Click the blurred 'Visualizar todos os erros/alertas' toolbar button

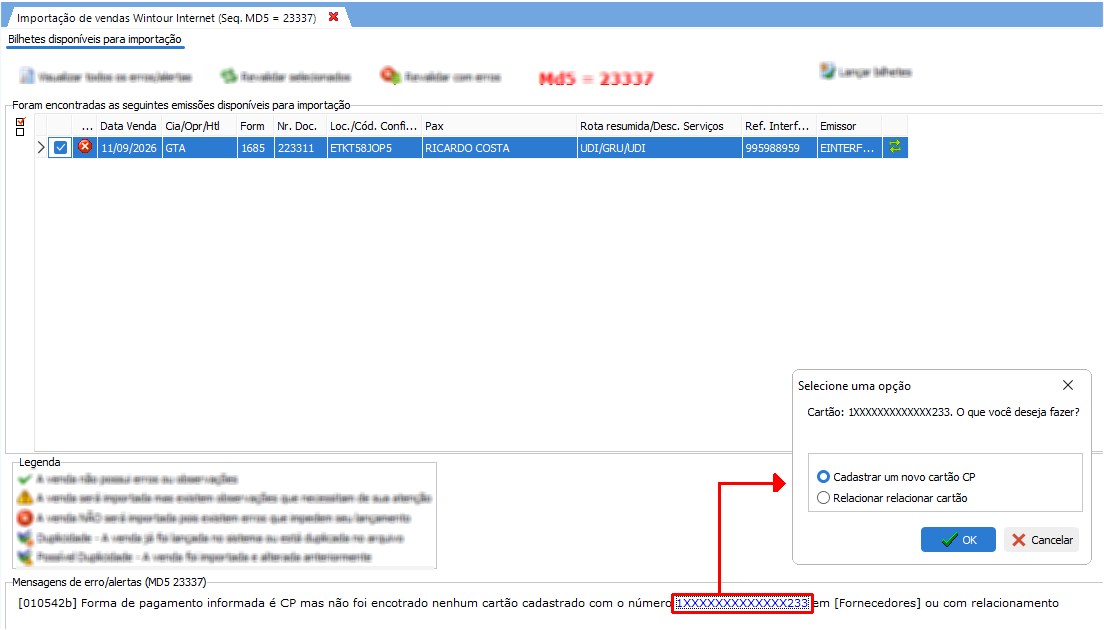coord(106,76)
